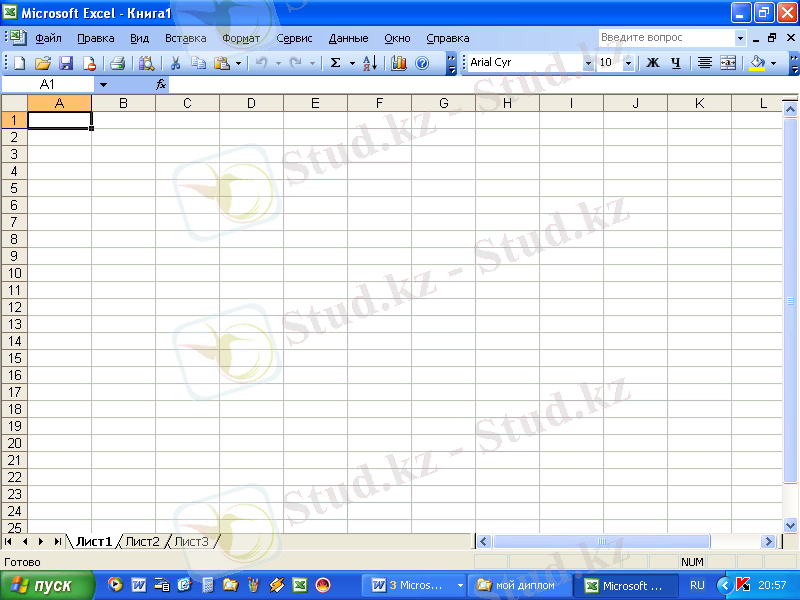Toggle underline with the Ч button
Viewport: 800px width, 600px height.
(676, 63)
